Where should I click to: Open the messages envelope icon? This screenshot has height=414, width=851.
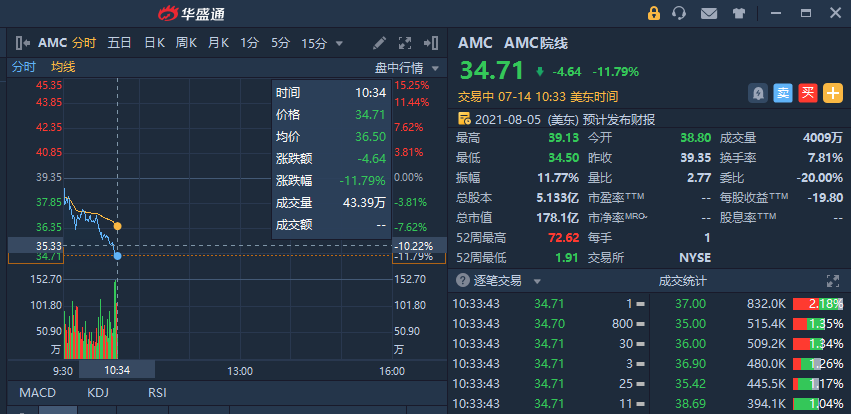tap(709, 14)
